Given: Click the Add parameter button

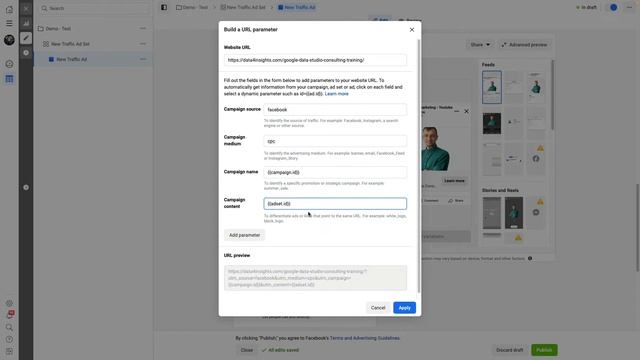Looking at the screenshot, I should coord(244,235).
